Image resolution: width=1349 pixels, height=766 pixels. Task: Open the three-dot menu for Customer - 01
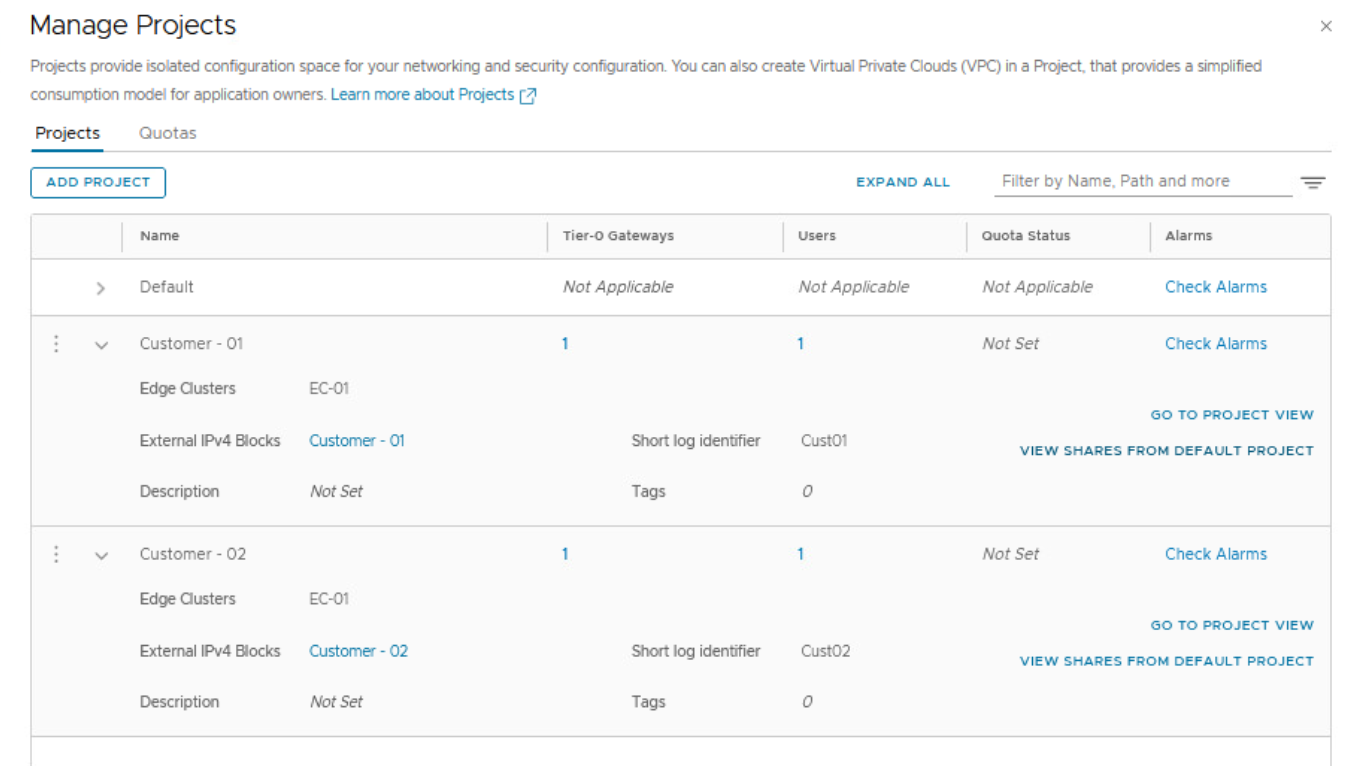point(56,344)
